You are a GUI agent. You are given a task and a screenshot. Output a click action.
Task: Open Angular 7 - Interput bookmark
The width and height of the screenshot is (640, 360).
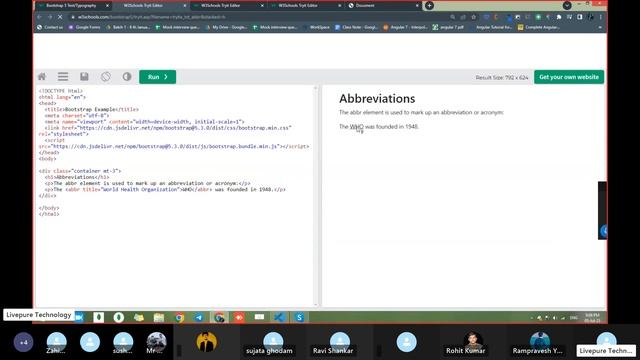[405, 27]
